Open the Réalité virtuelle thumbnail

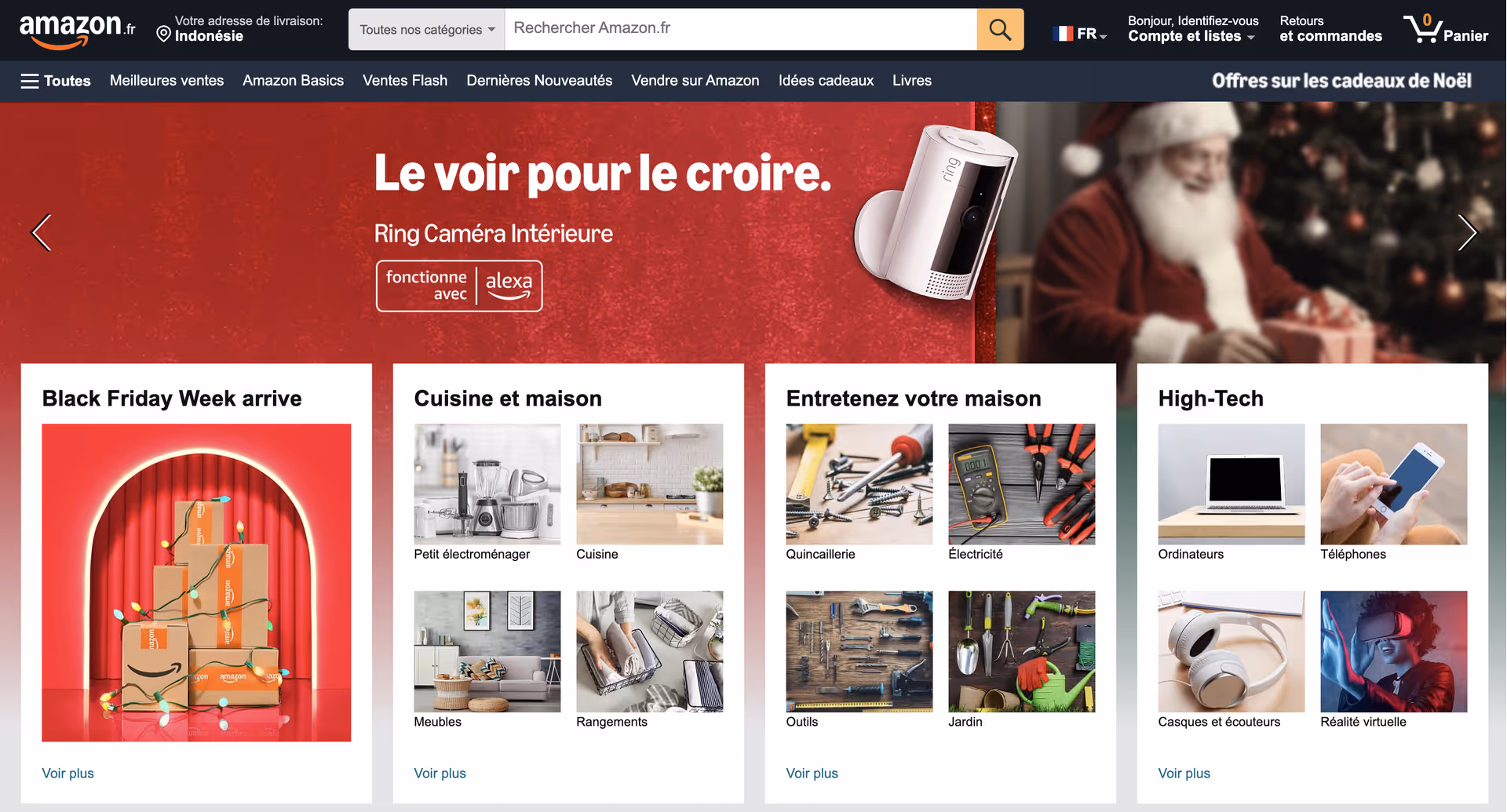coord(1393,651)
